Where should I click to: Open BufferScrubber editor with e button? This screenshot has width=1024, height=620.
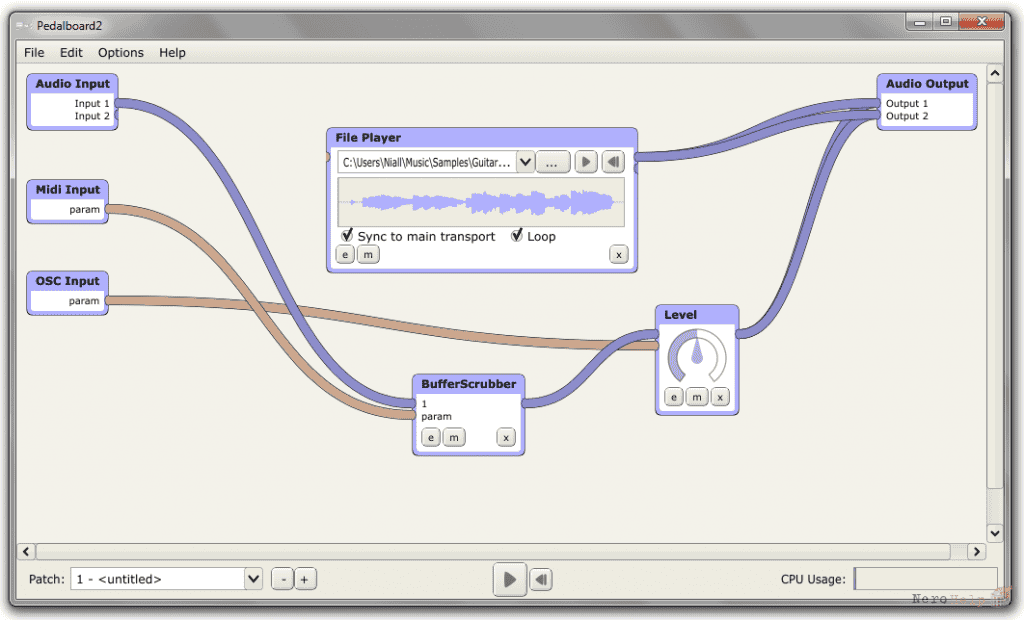431,437
